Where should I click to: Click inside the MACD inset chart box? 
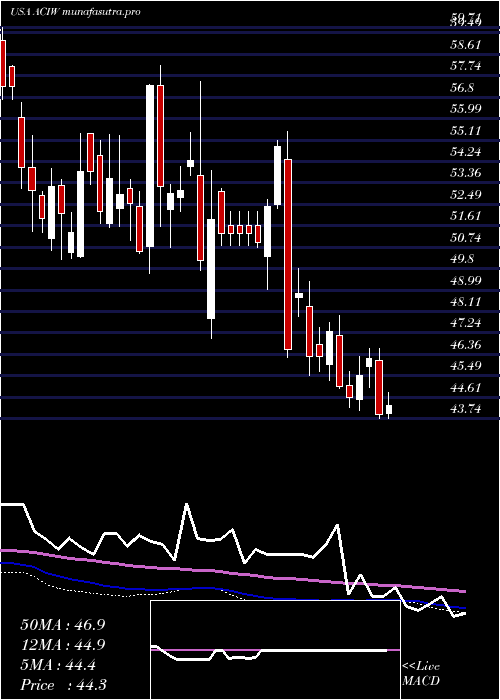(x=275, y=650)
